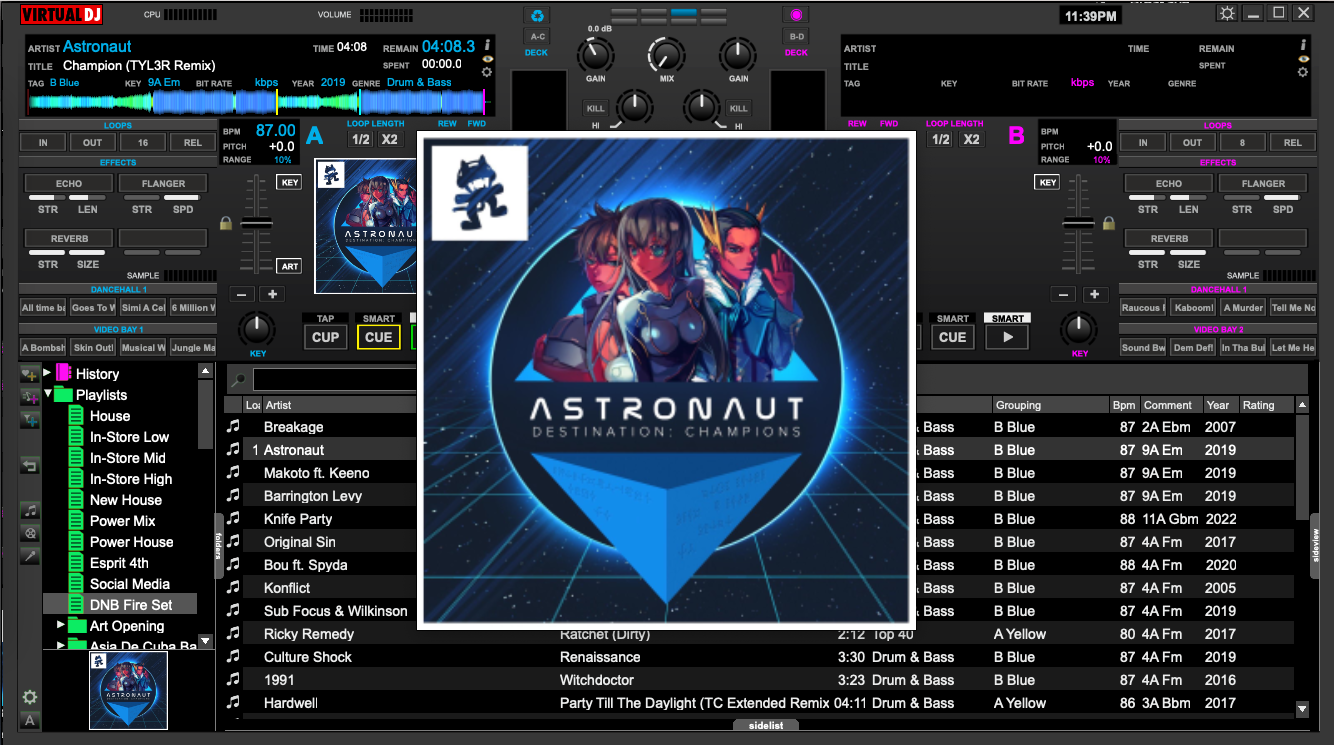Click the add filter folder funnel icon
Viewport: 1334px width, 745px height.
click(30, 420)
